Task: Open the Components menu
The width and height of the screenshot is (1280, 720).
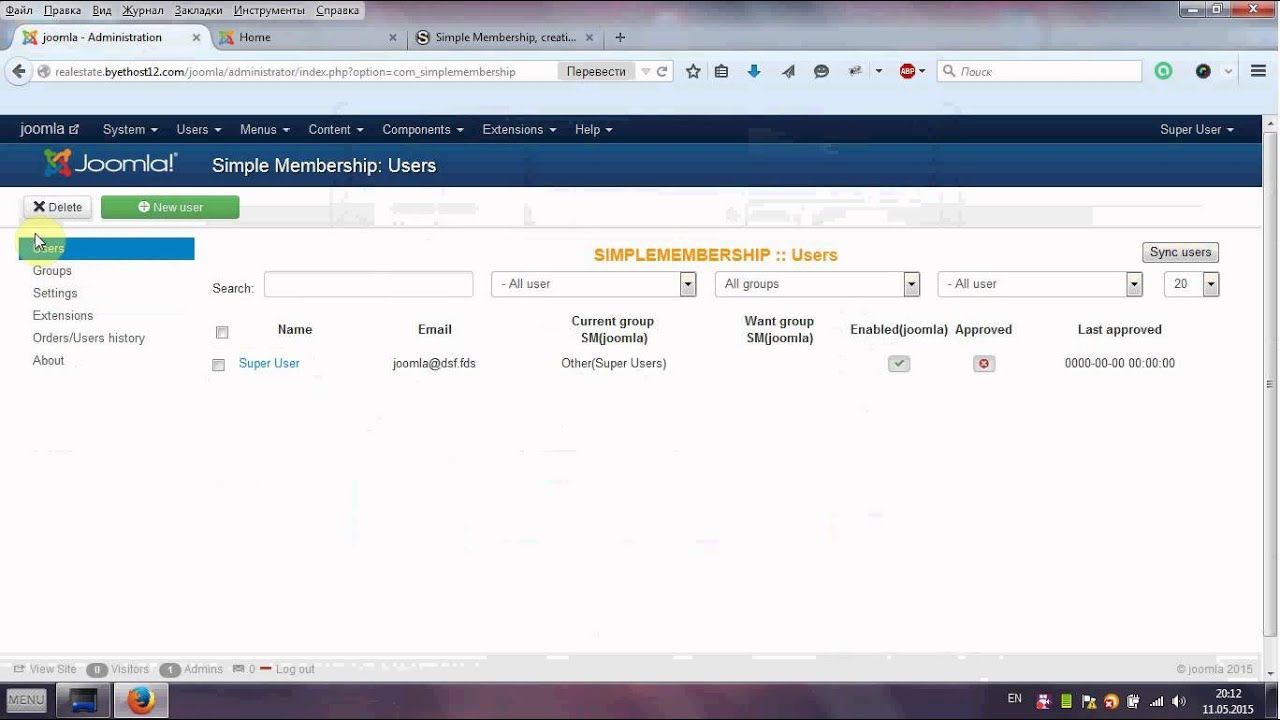Action: (x=422, y=129)
